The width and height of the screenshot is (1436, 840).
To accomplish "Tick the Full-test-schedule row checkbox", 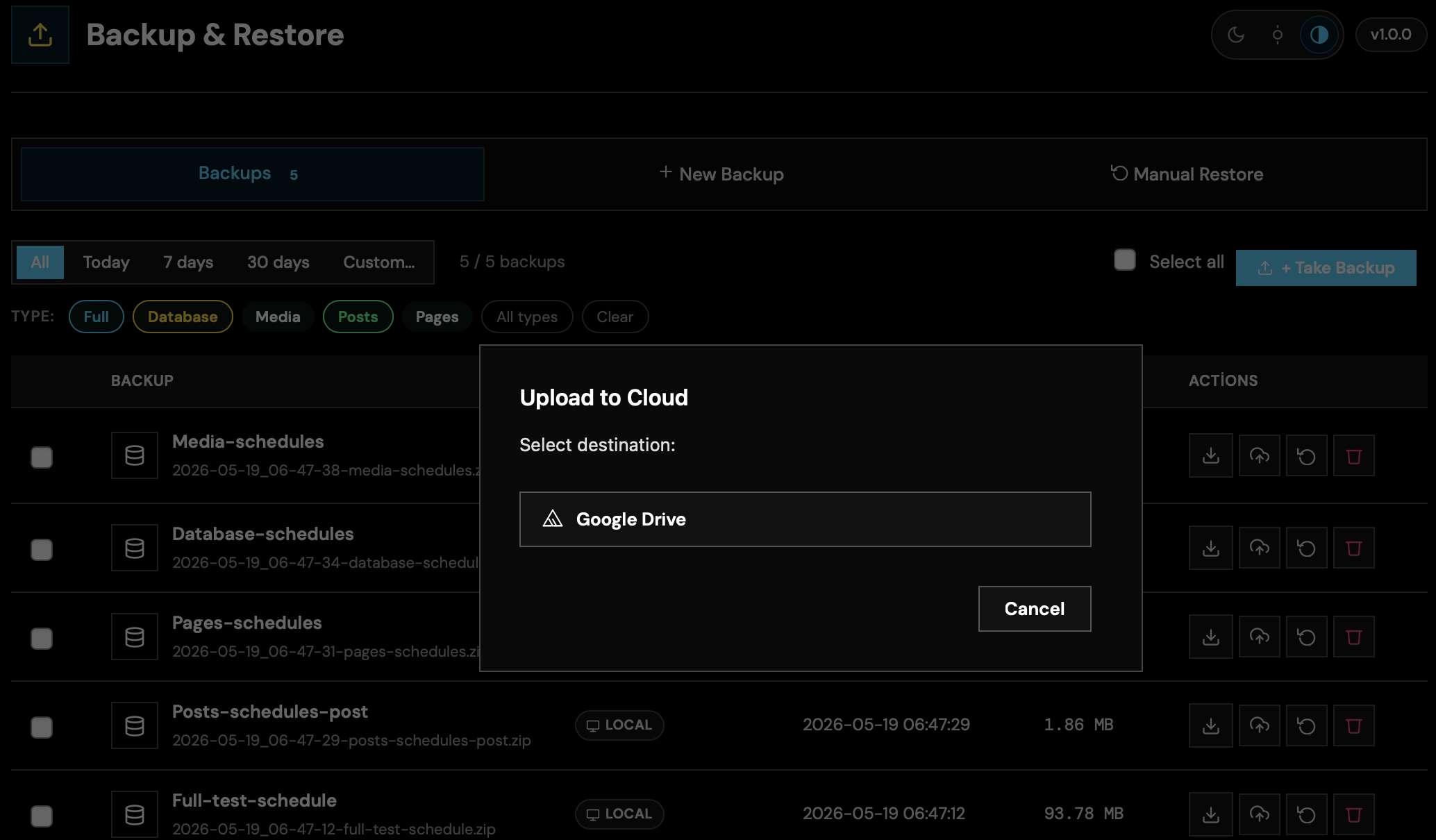I will click(x=42, y=816).
